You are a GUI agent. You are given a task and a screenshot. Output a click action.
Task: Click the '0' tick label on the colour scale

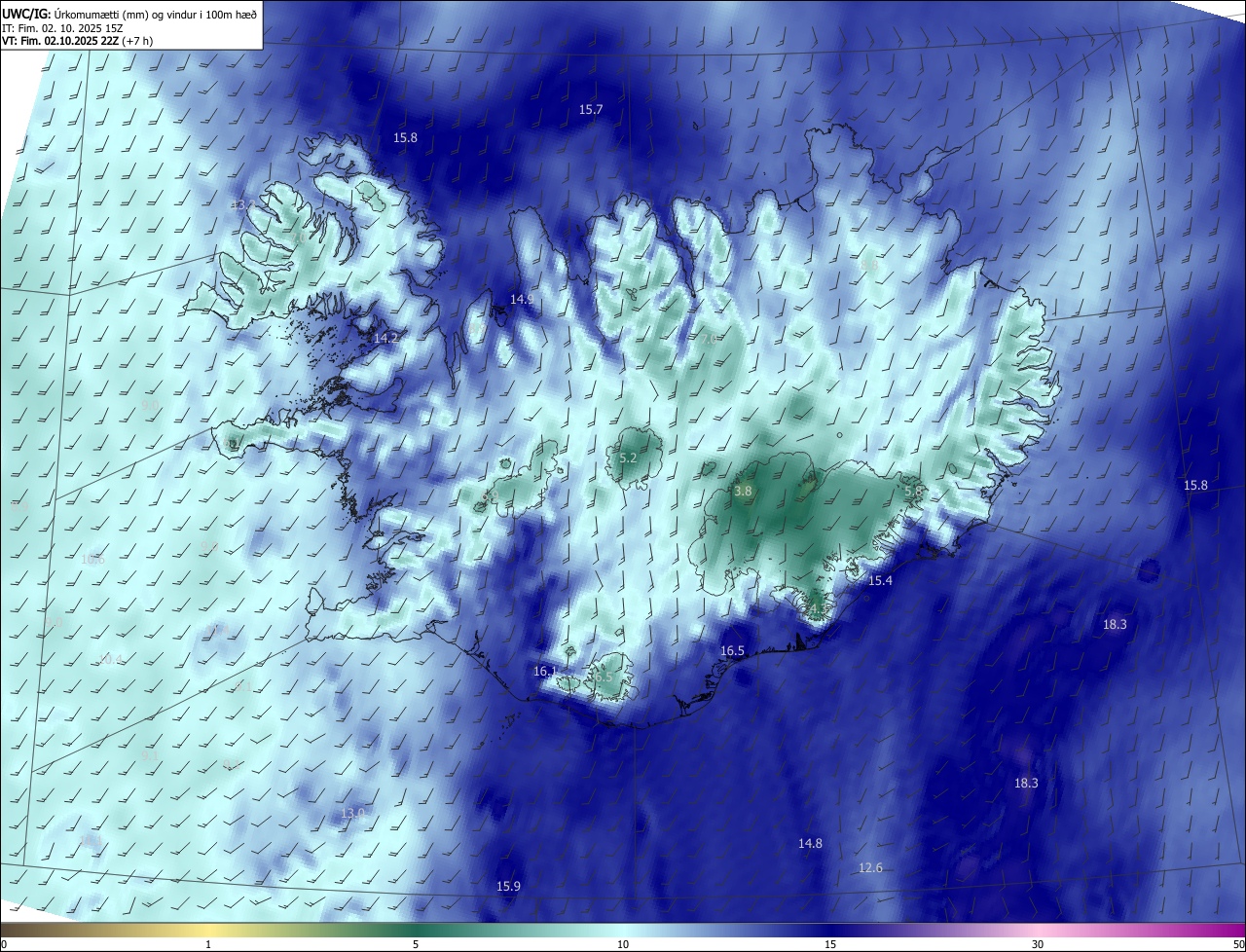click(x=4, y=944)
